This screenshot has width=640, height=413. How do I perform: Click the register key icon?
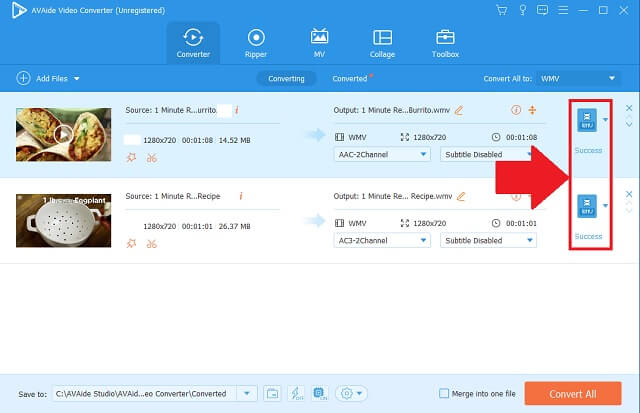(x=522, y=10)
